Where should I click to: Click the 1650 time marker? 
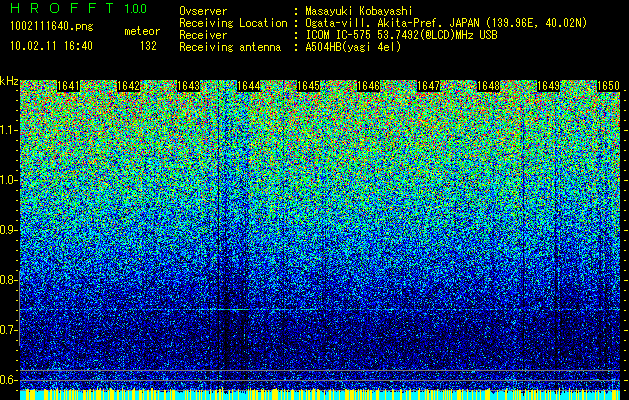coord(608,86)
